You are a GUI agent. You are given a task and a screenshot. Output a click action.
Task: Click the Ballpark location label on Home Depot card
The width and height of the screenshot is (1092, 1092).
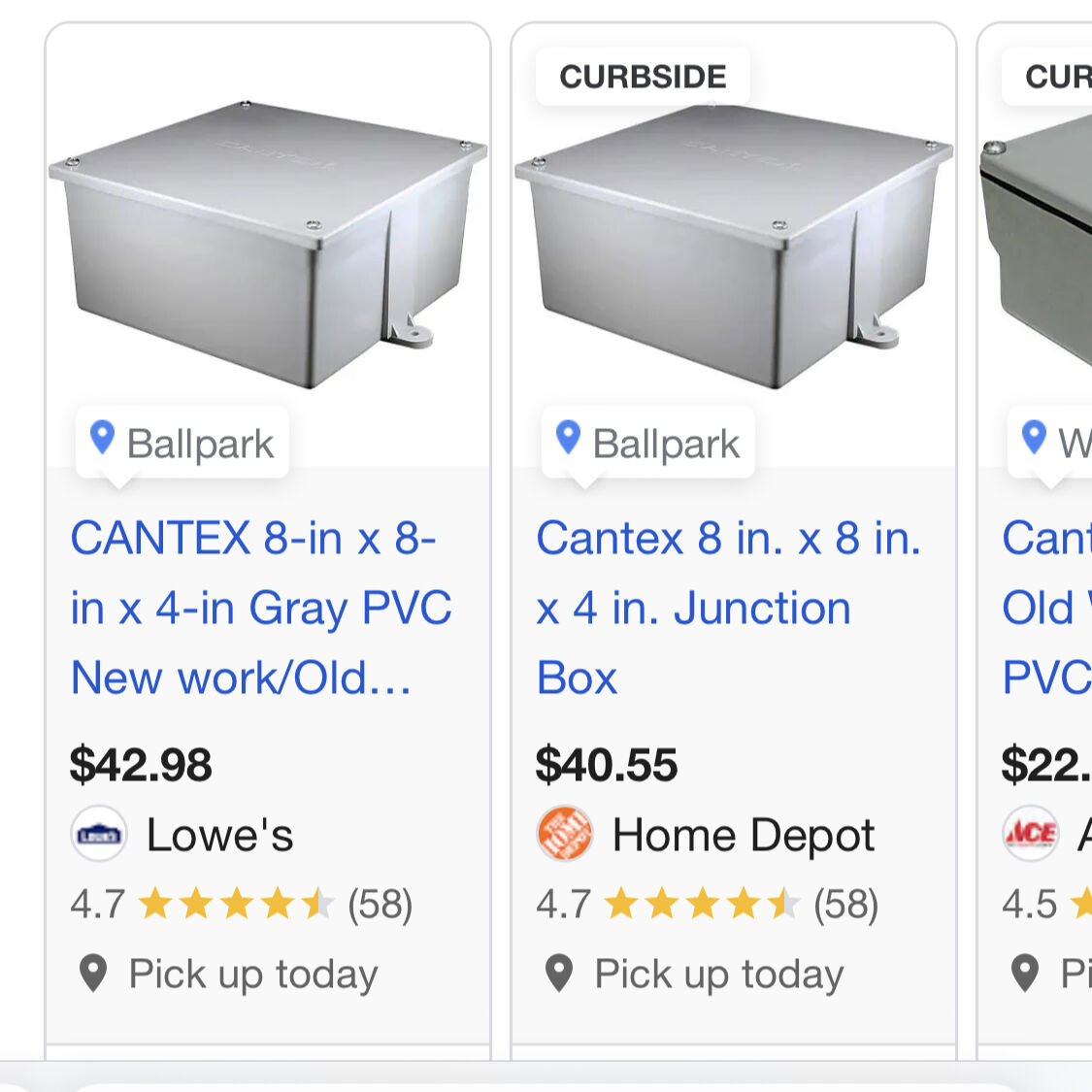[x=666, y=444]
